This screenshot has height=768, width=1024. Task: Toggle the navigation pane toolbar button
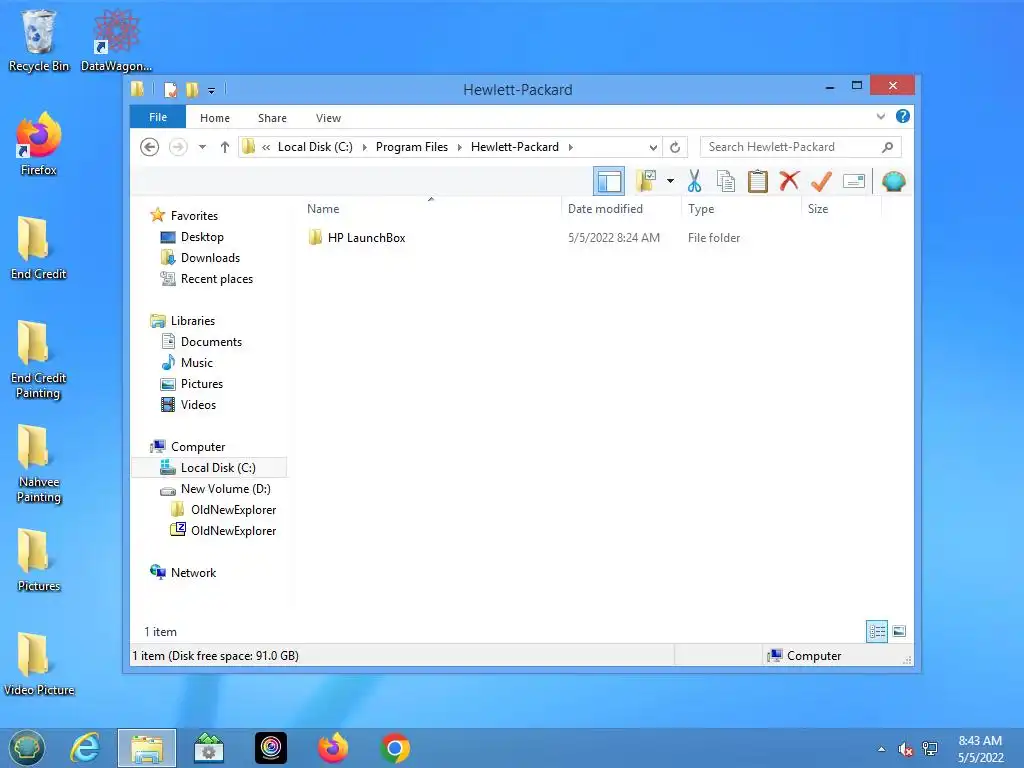(x=609, y=182)
